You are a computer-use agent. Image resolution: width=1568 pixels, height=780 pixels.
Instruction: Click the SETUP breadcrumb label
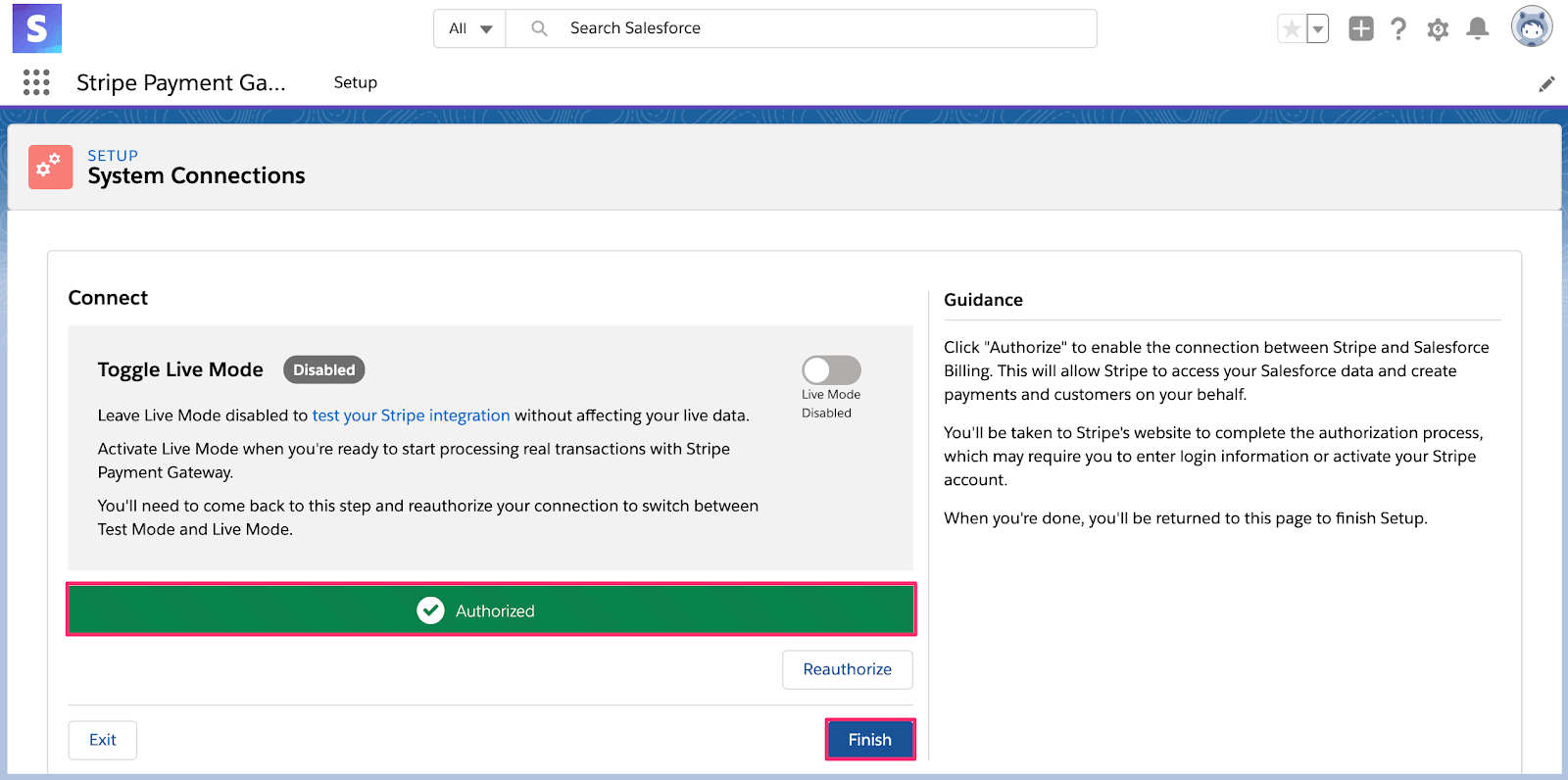[x=113, y=155]
